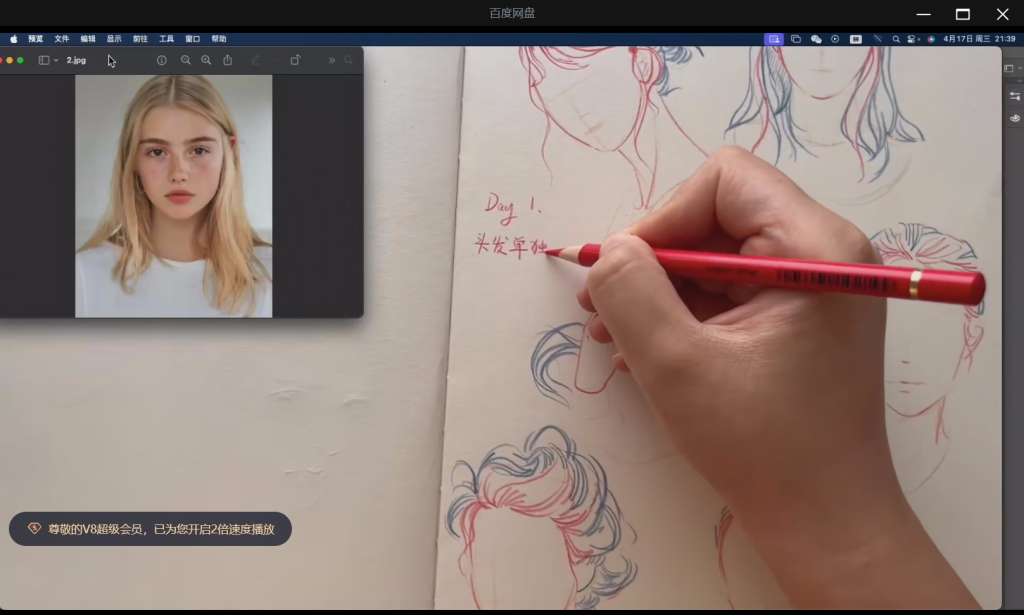1024x615 pixels.
Task: Expand the Preview toolbar overflow chevrons
Action: click(332, 60)
